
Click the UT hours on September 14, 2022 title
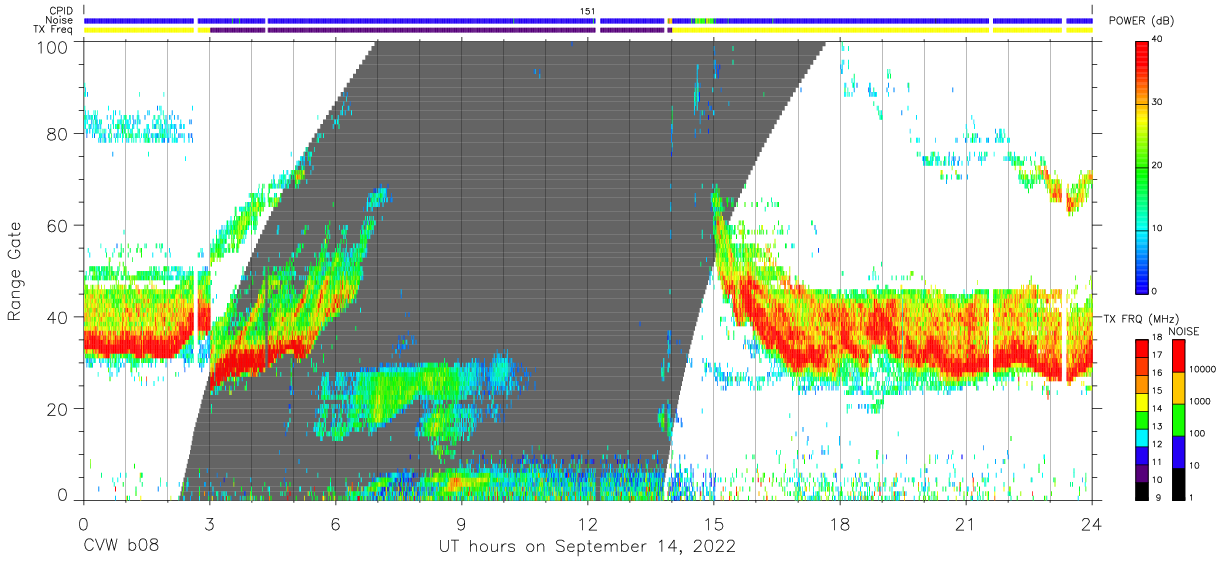pyautogui.click(x=587, y=547)
